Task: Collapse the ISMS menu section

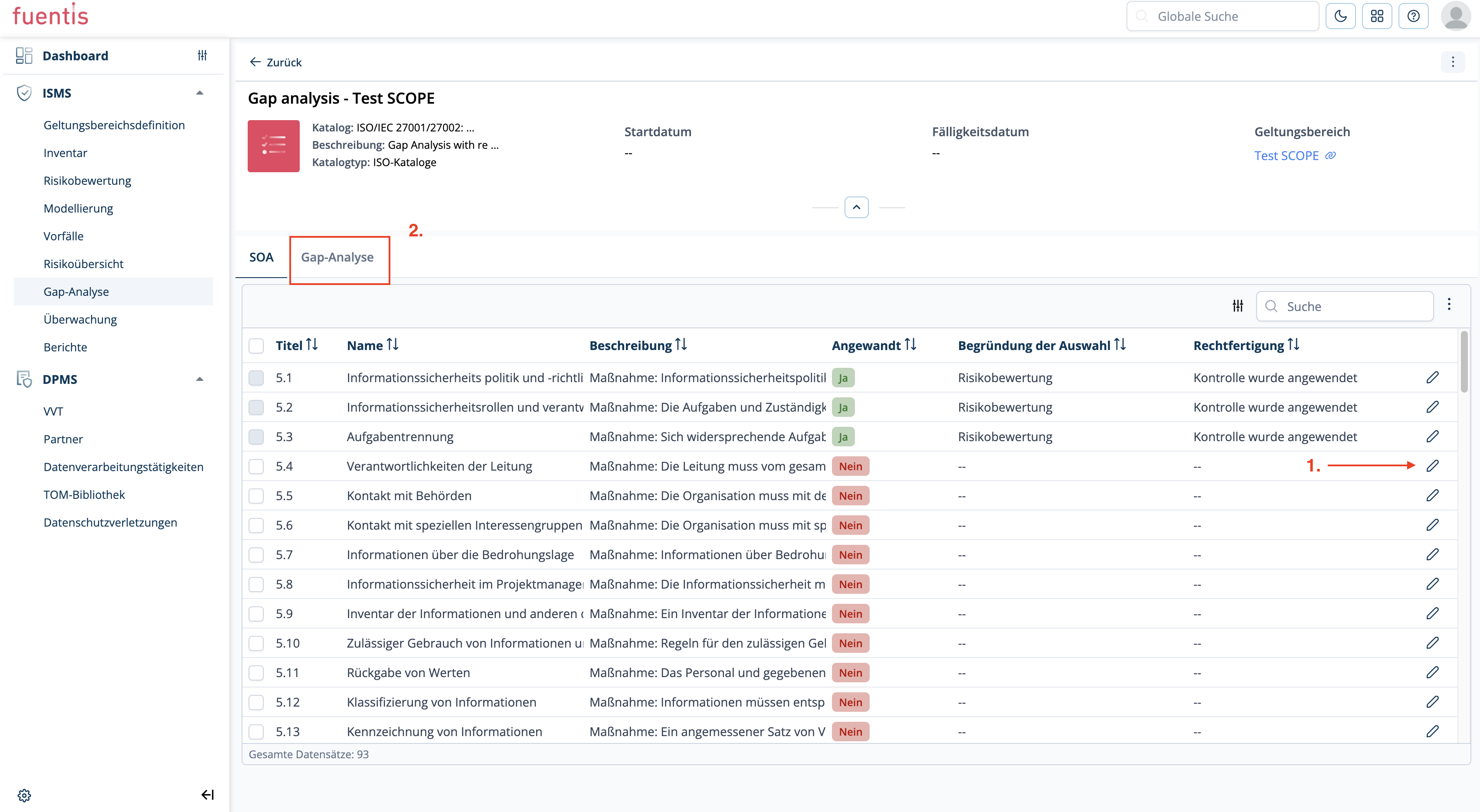Action: pyautogui.click(x=200, y=93)
